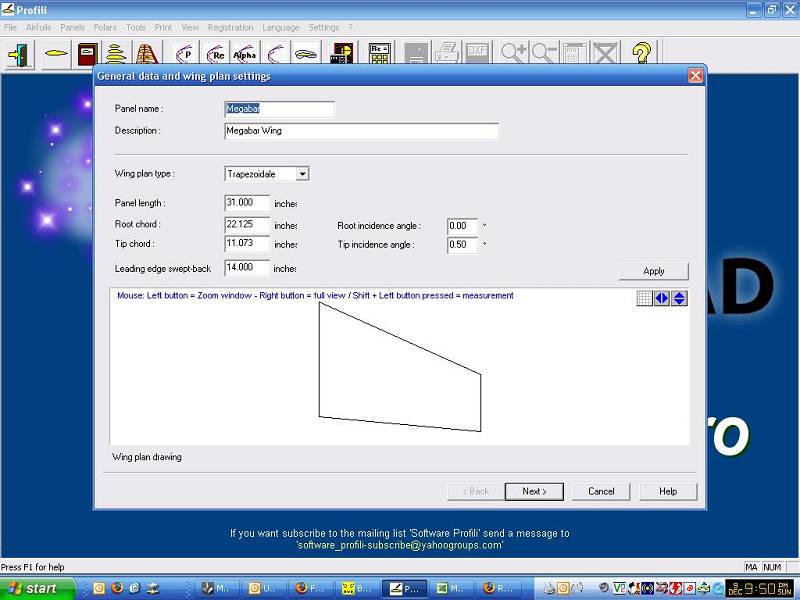Click the Root chord input field
This screenshot has width=800, height=600.
point(247,224)
